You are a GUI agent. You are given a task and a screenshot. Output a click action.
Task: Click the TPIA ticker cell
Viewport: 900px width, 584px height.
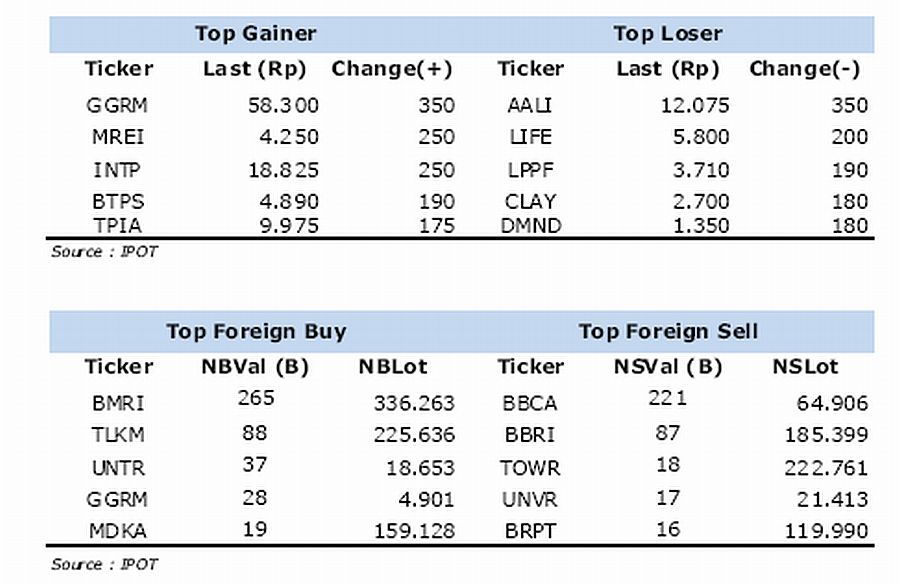pyautogui.click(x=118, y=226)
